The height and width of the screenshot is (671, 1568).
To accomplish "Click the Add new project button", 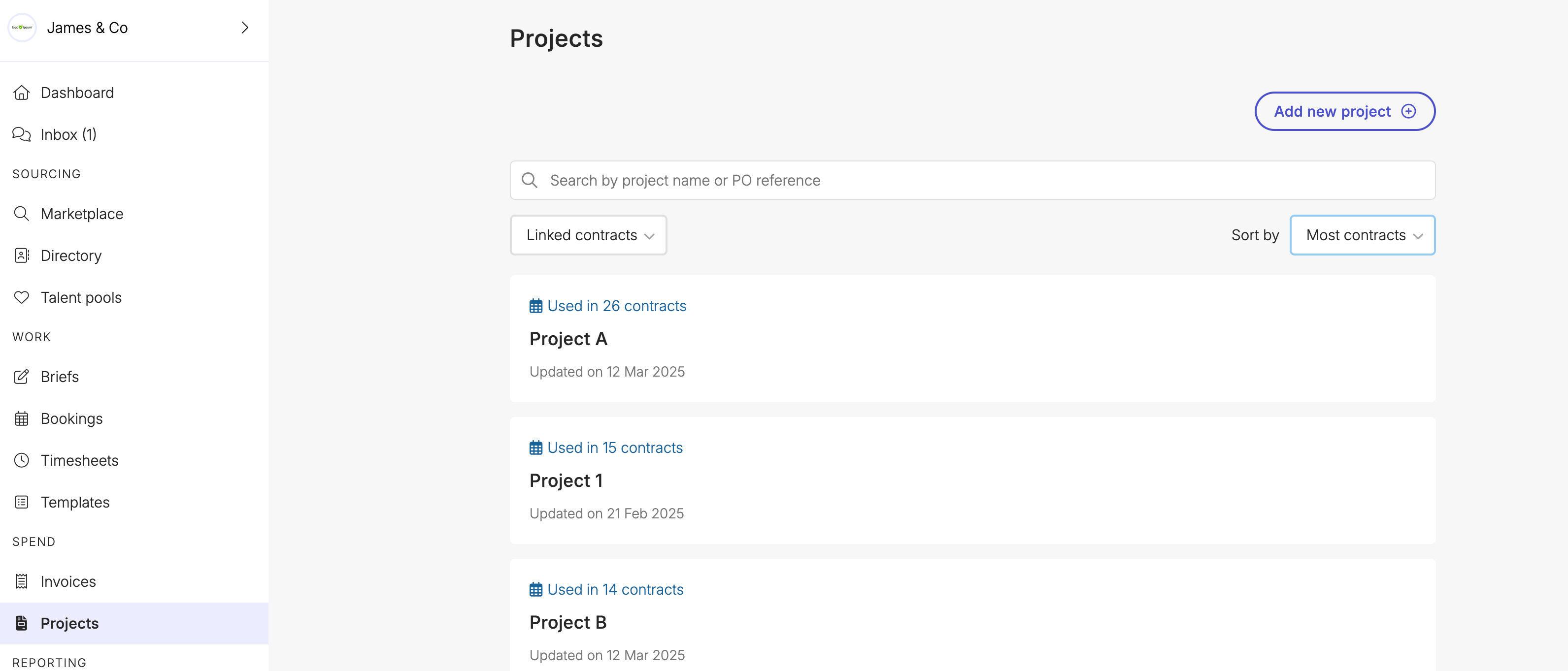I will click(1345, 111).
